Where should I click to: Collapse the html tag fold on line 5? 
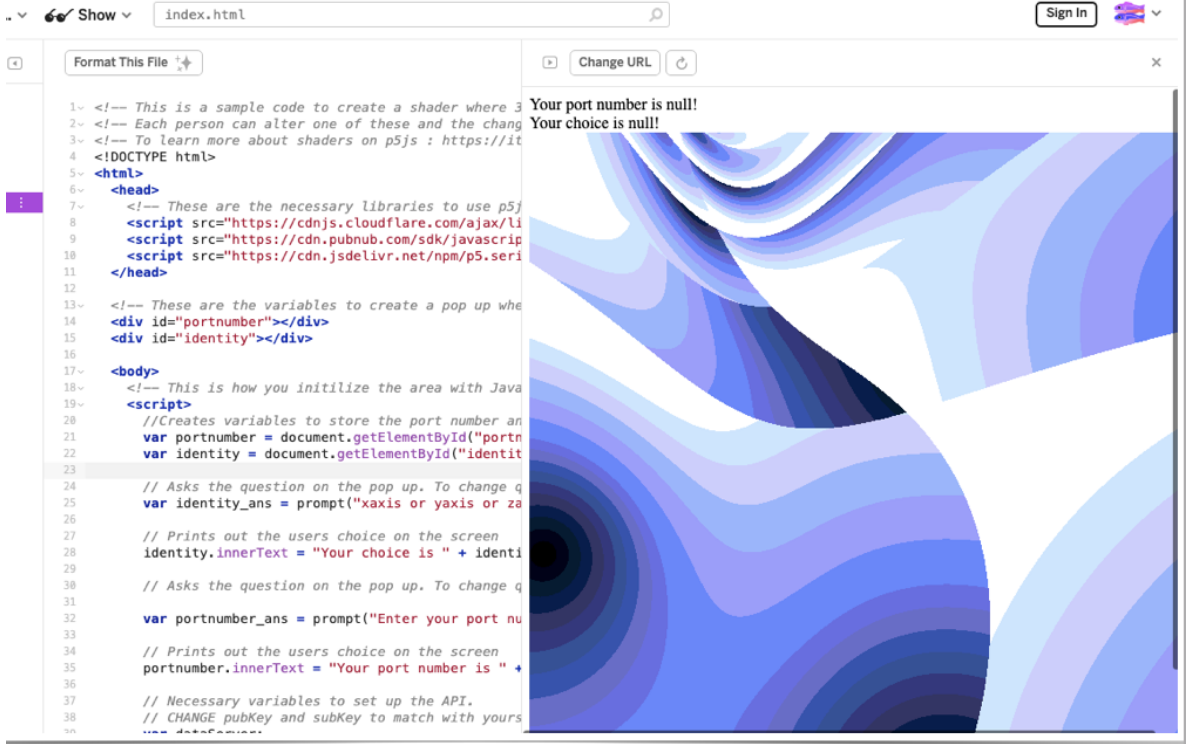81,173
